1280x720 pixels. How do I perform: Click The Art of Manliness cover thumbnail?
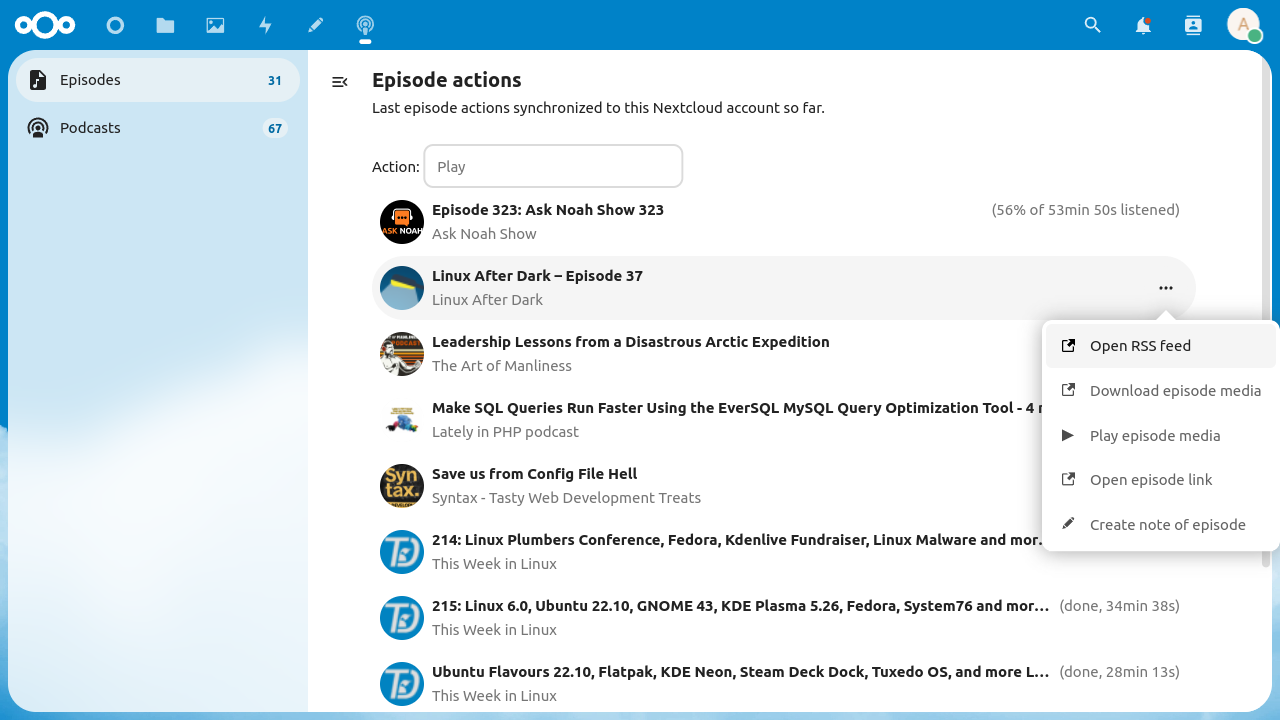pyautogui.click(x=402, y=354)
